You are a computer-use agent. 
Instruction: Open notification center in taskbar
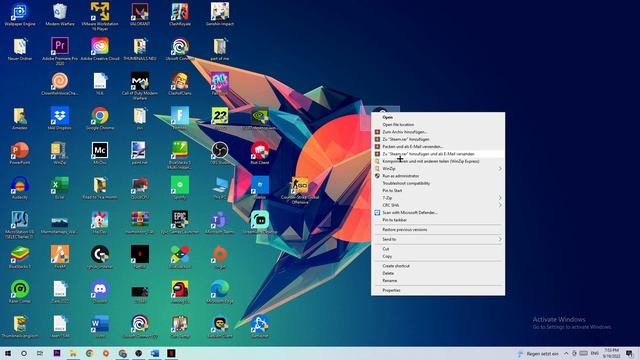629,353
